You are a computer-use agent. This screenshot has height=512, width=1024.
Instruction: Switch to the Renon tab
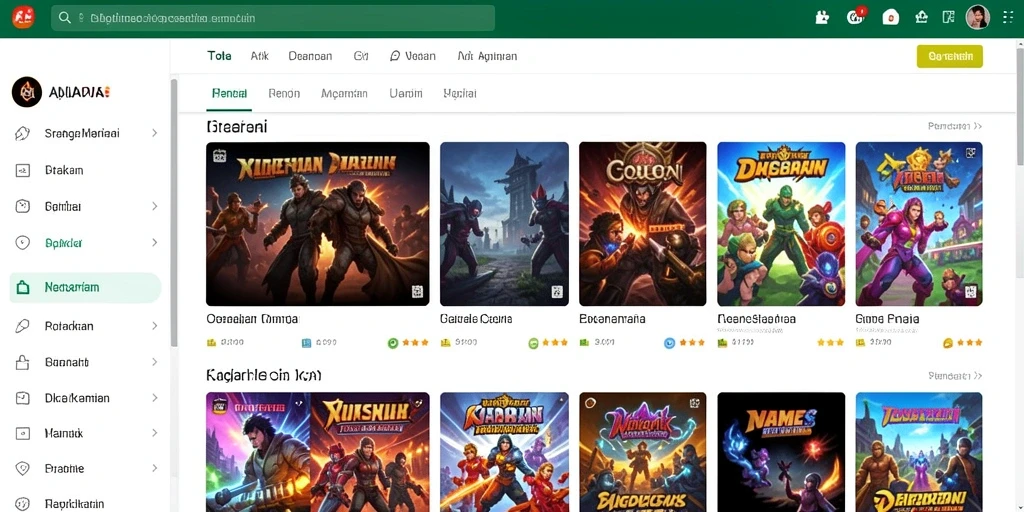(x=284, y=94)
